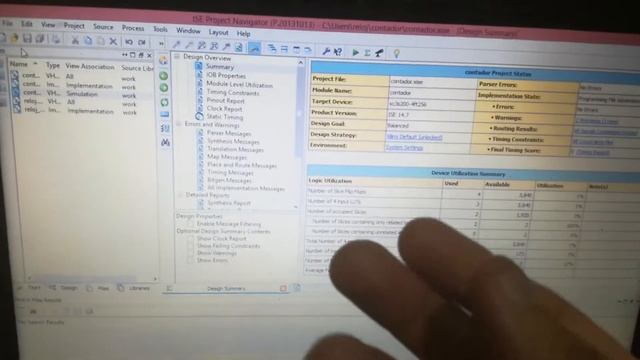The width and height of the screenshot is (640, 360).
Task: Open the Process menu
Action: pyautogui.click(x=133, y=28)
